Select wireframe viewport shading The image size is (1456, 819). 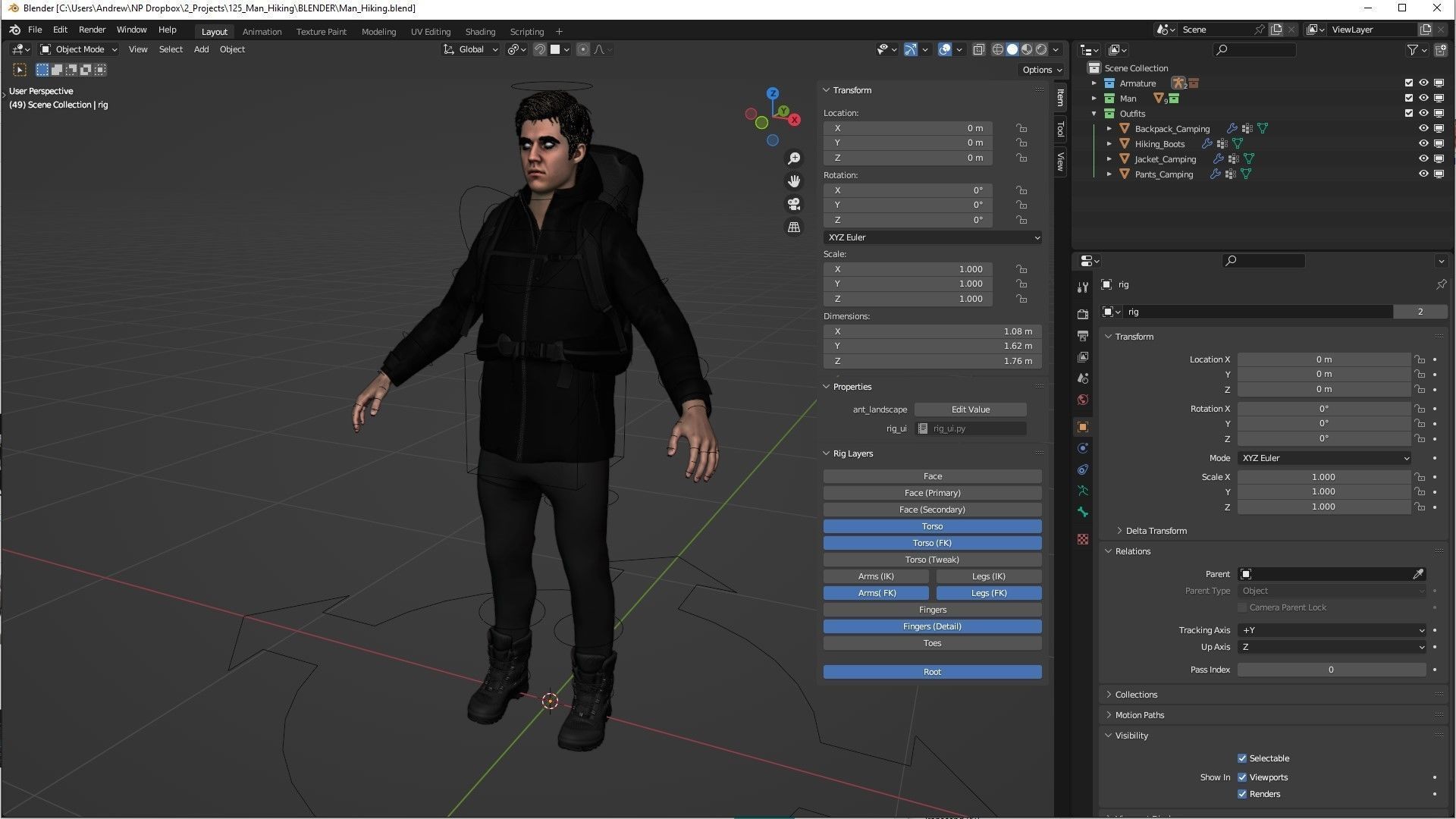coord(998,49)
